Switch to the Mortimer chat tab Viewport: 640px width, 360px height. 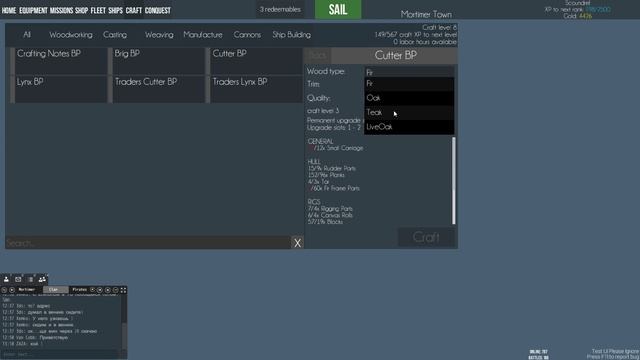pos(27,290)
